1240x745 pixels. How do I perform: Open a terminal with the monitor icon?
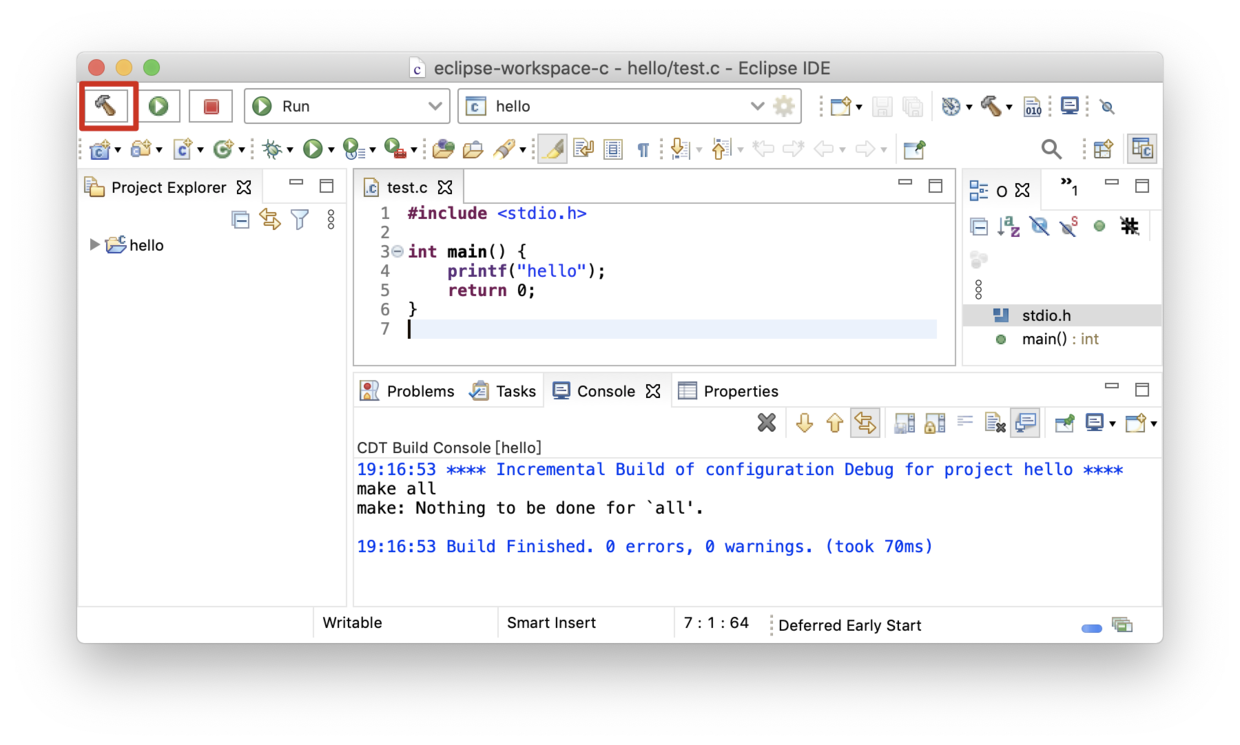click(1070, 106)
